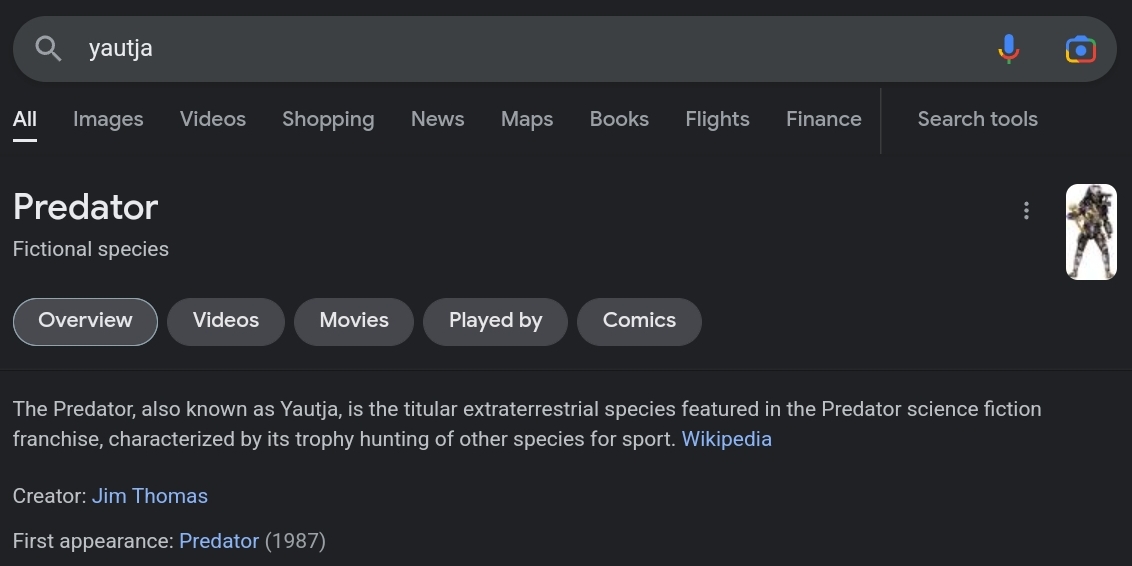1132x566 pixels.
Task: Select the Comics chip
Action: 639,321
